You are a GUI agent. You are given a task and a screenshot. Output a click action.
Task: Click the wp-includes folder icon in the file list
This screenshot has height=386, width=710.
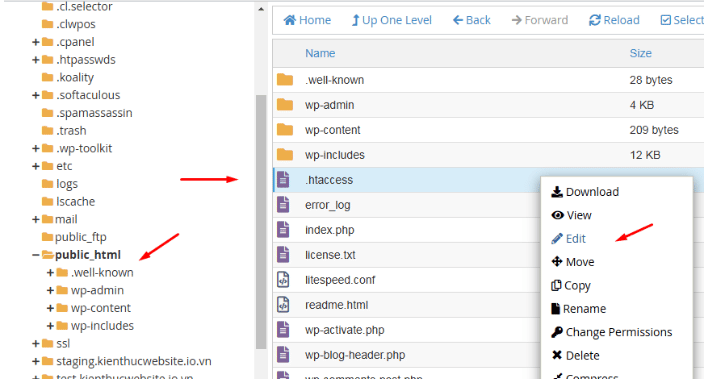click(x=285, y=155)
